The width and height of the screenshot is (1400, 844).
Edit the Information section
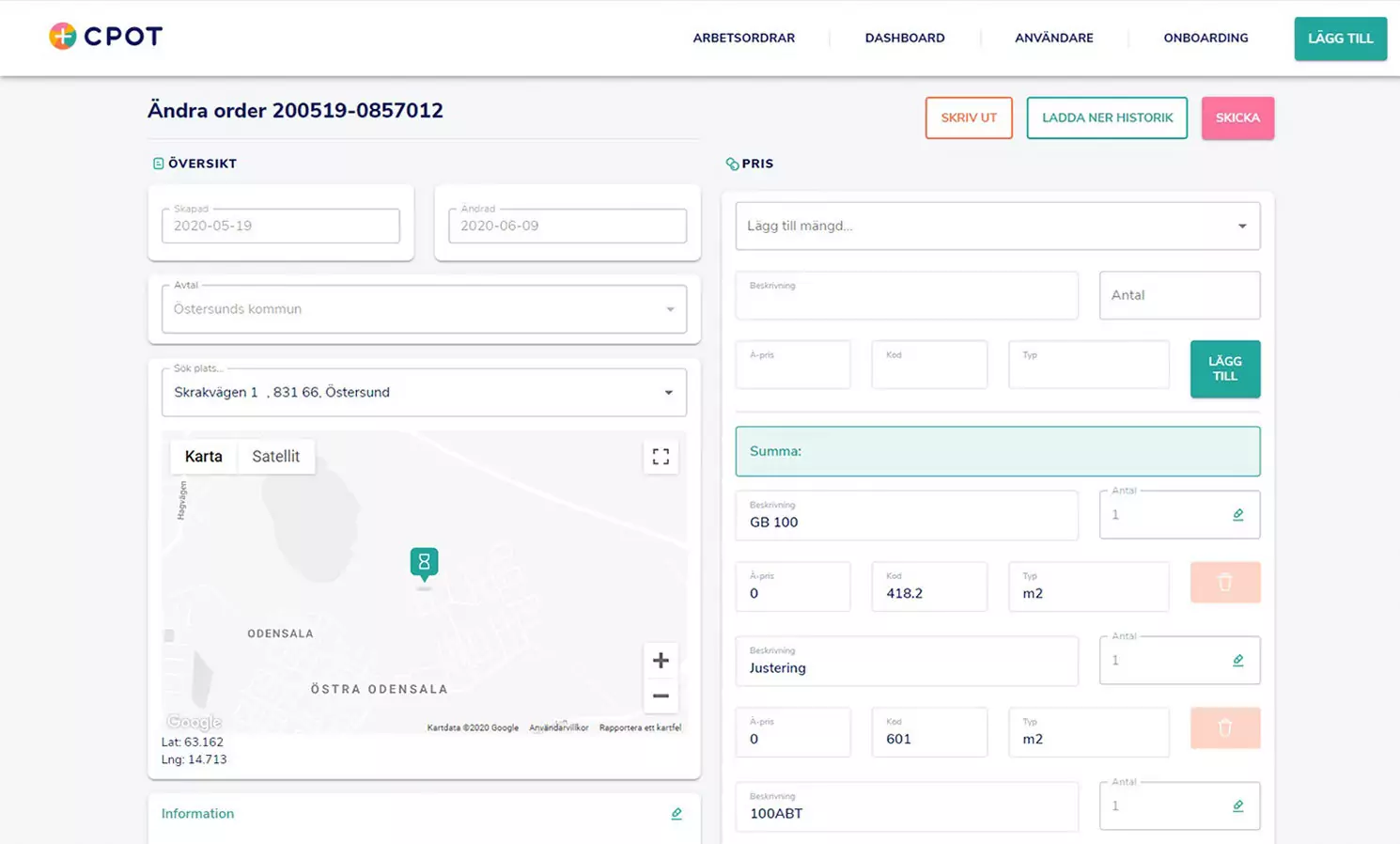pos(676,814)
